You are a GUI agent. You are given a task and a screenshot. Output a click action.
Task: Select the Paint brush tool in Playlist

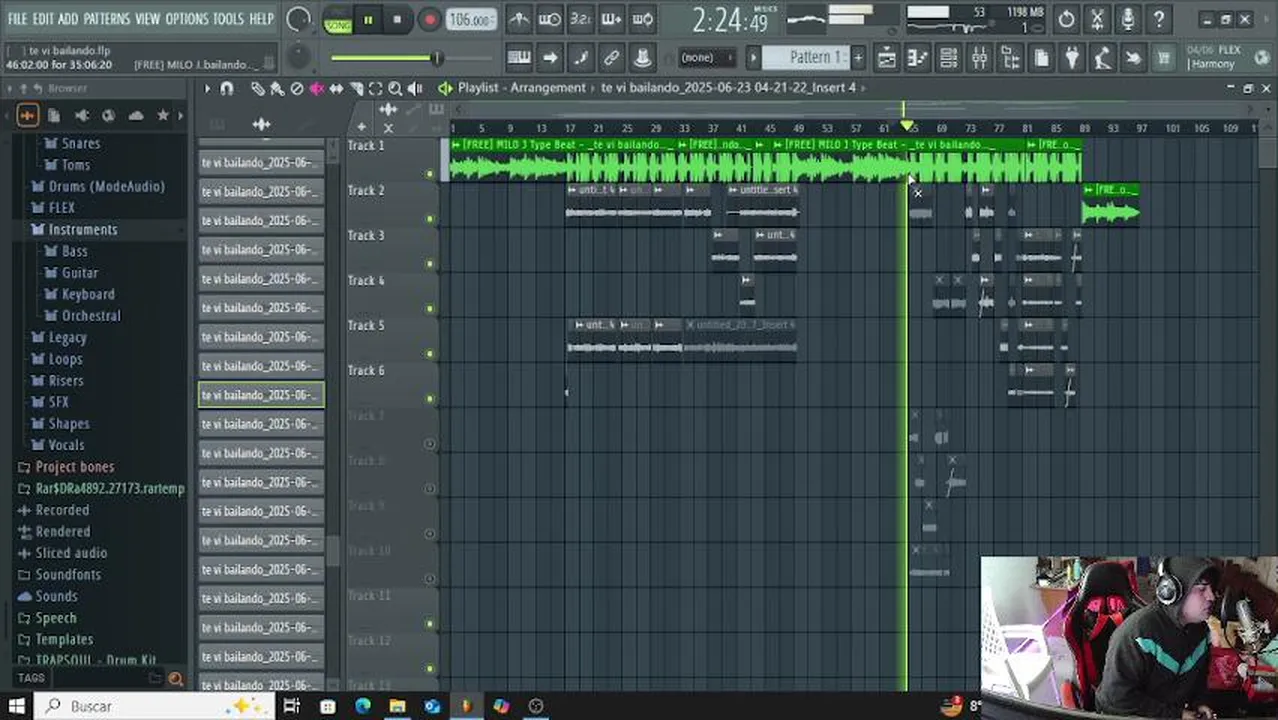277,88
